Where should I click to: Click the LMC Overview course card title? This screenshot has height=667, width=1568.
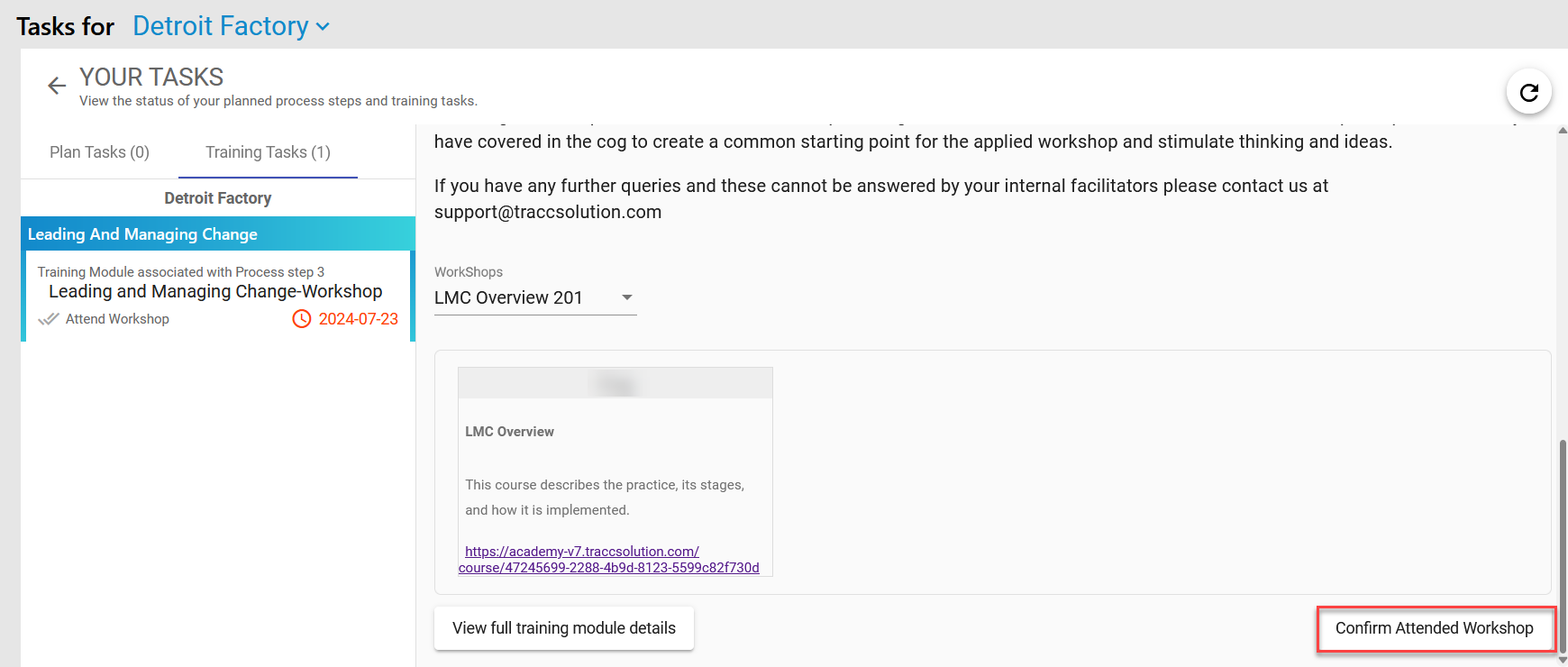pos(510,432)
